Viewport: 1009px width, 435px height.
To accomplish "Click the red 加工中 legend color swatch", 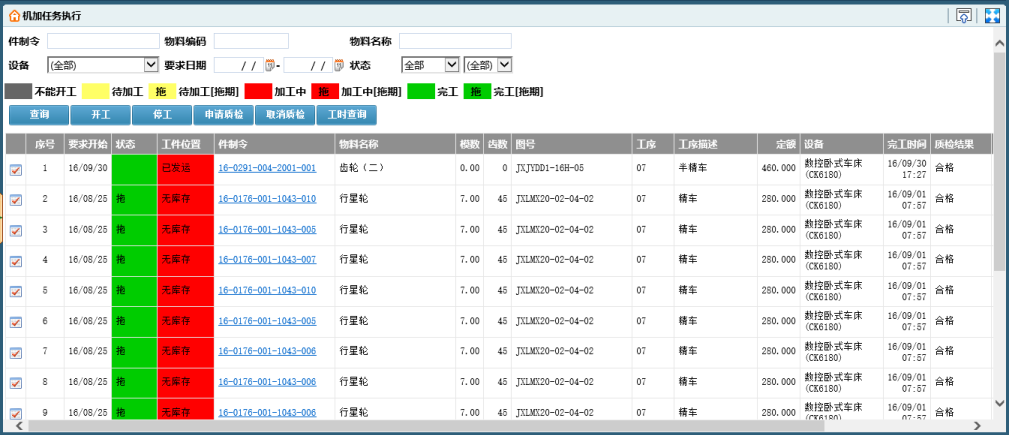I will (x=257, y=91).
